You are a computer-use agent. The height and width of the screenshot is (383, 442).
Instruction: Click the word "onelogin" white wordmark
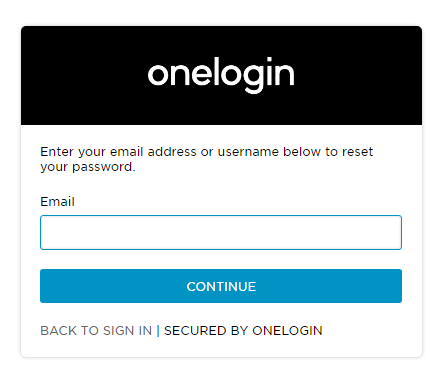click(x=221, y=75)
